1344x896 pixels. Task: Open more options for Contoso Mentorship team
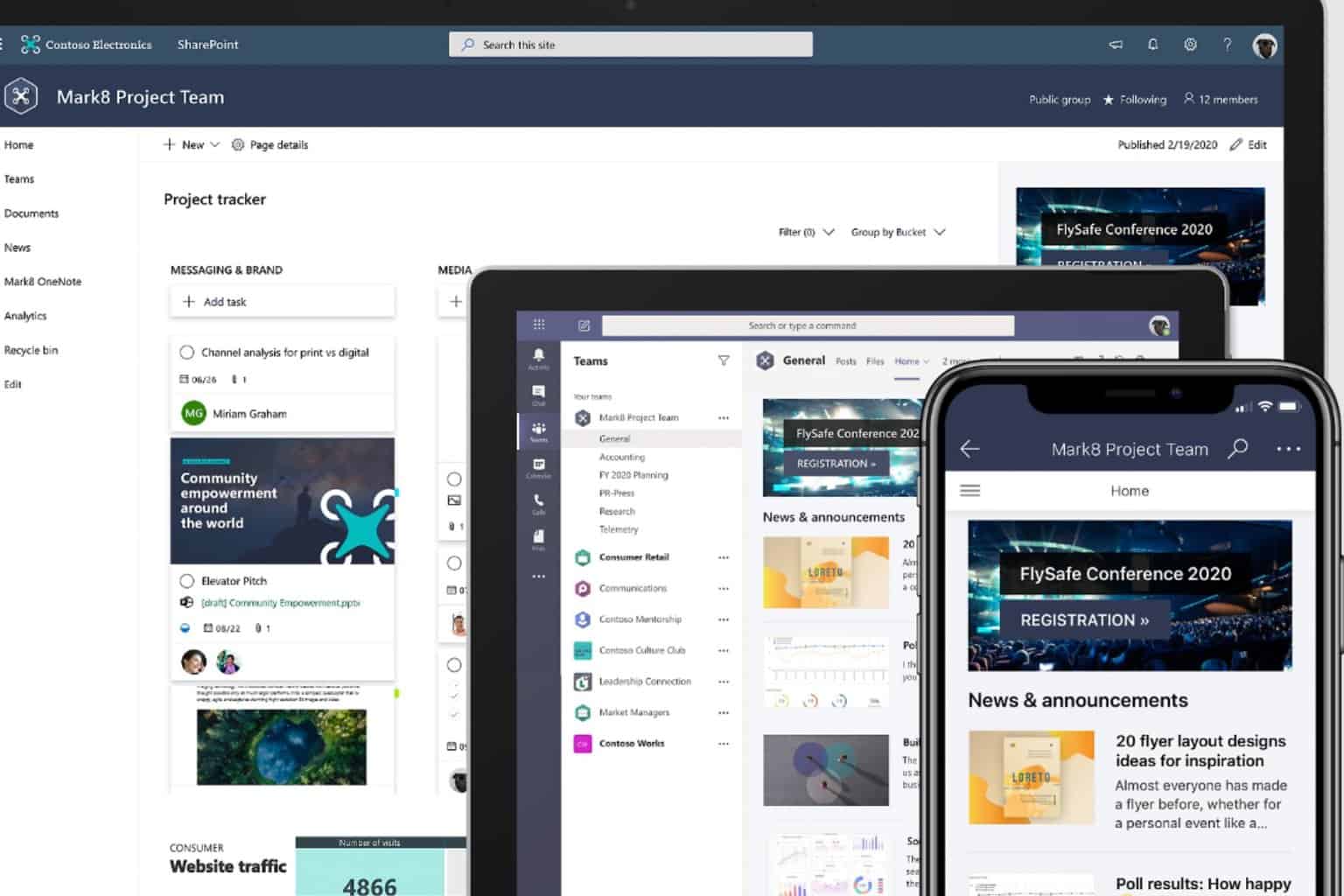coord(724,619)
